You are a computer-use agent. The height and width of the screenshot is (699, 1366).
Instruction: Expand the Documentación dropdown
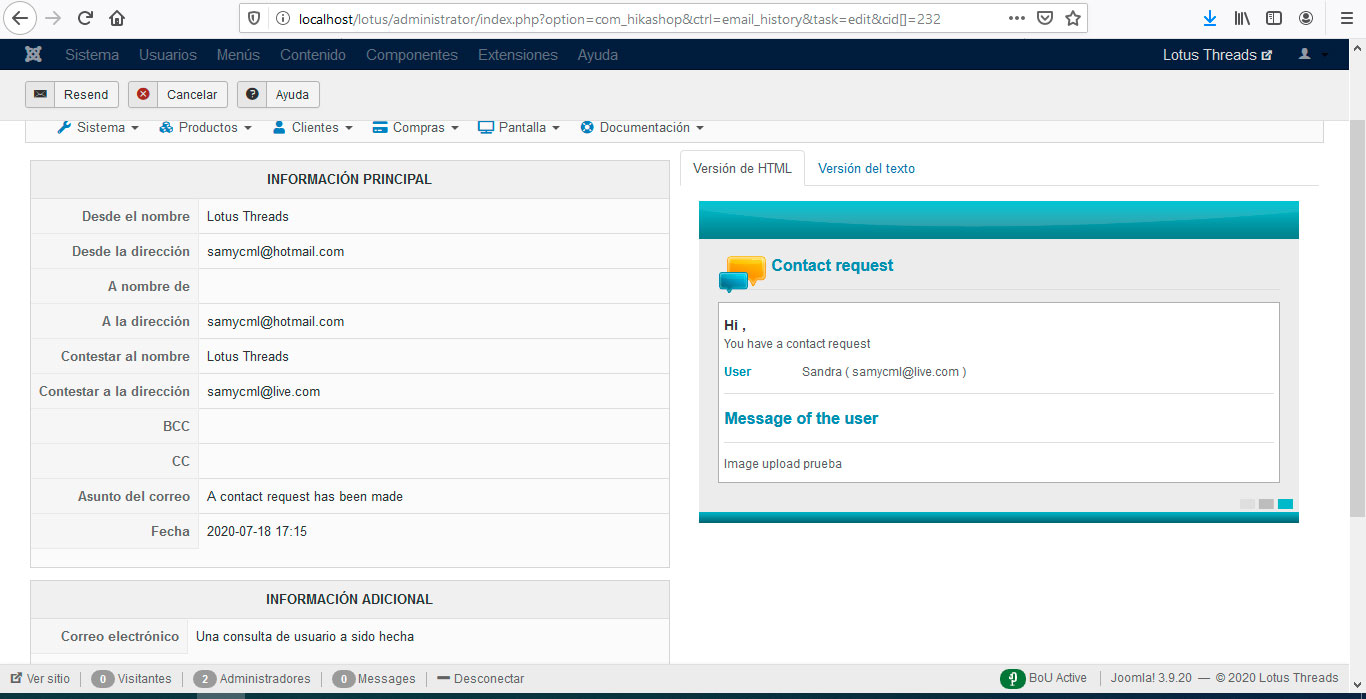pyautogui.click(x=642, y=127)
